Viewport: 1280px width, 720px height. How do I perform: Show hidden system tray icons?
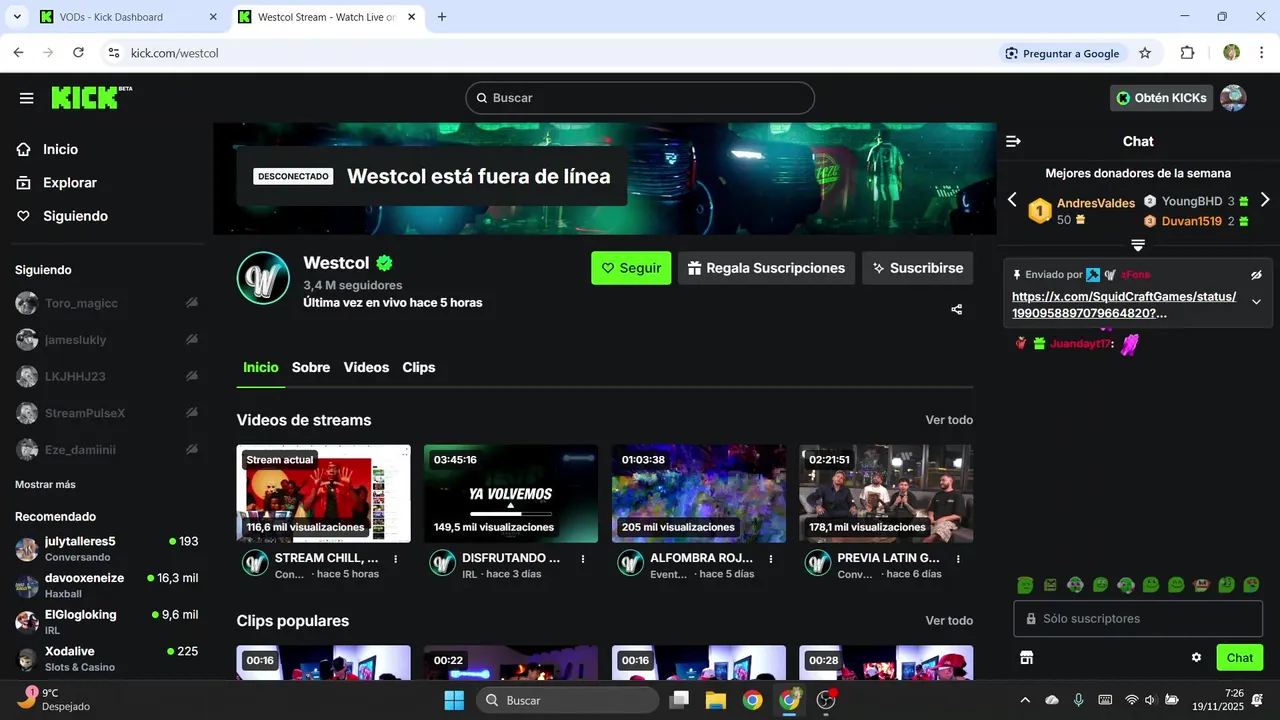[1024, 700]
